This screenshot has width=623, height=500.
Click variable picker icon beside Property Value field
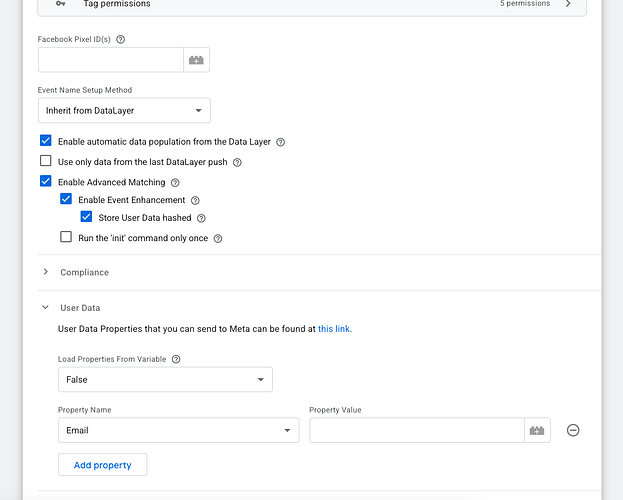point(537,430)
